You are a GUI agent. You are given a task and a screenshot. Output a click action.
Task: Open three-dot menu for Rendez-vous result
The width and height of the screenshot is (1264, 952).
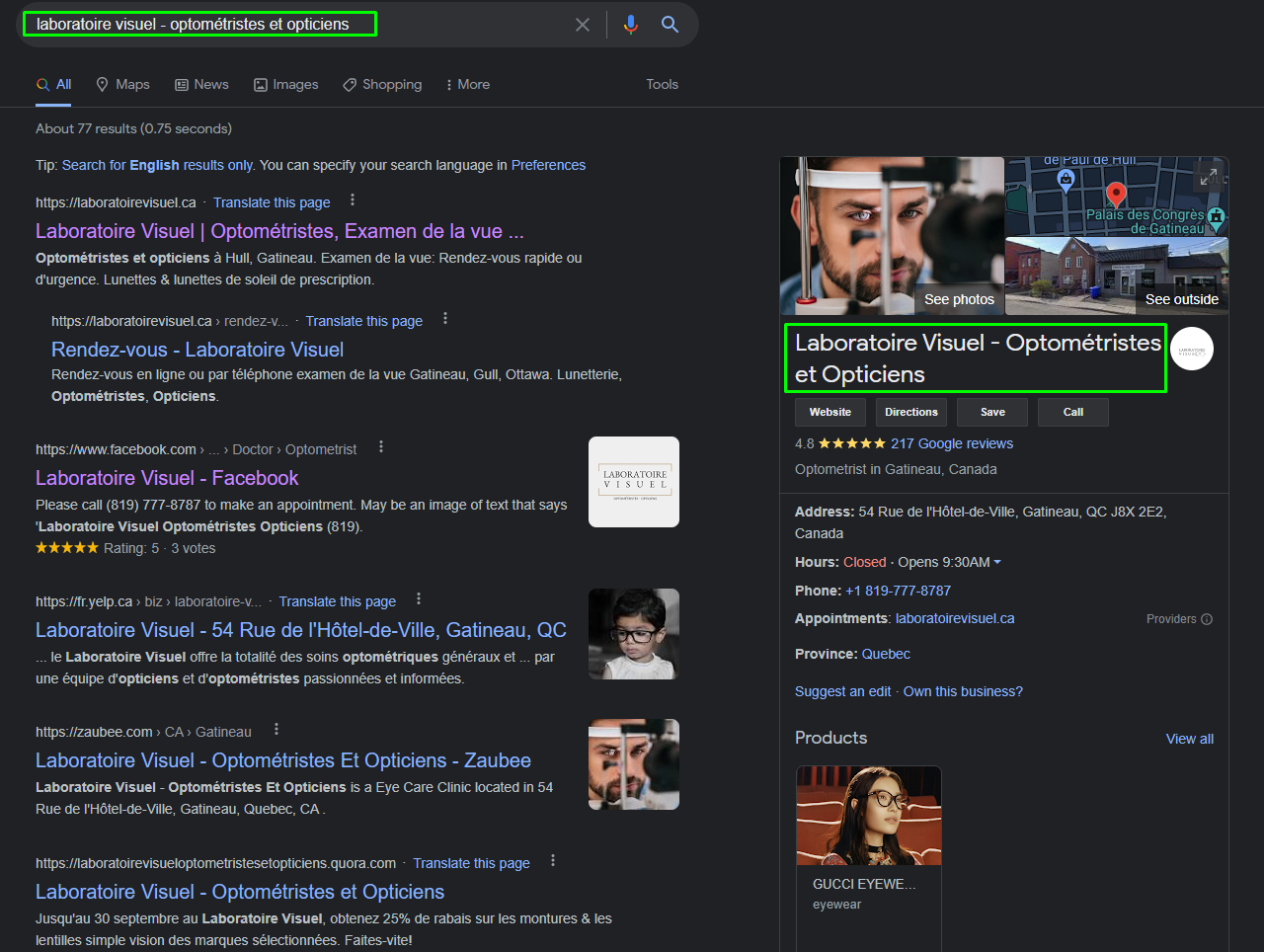point(445,319)
